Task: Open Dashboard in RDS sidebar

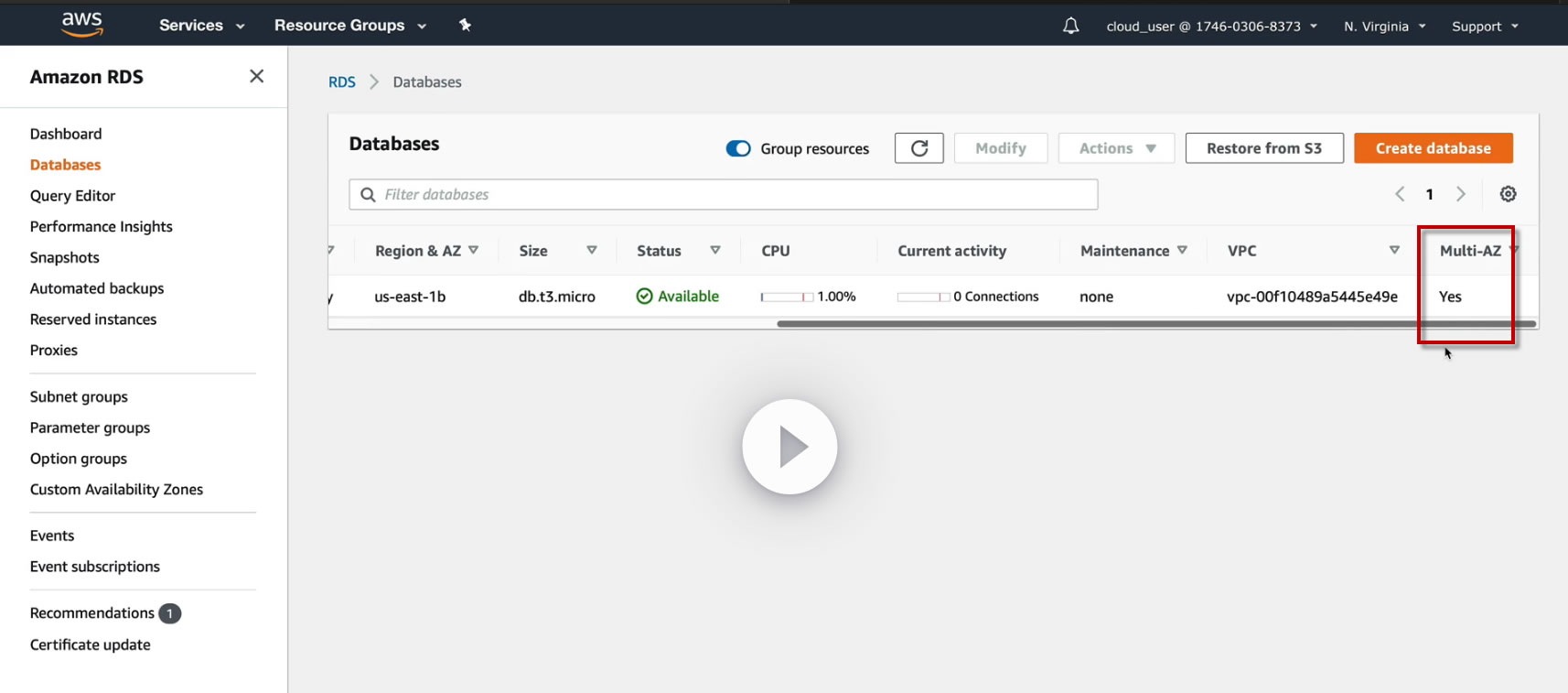Action: tap(66, 134)
